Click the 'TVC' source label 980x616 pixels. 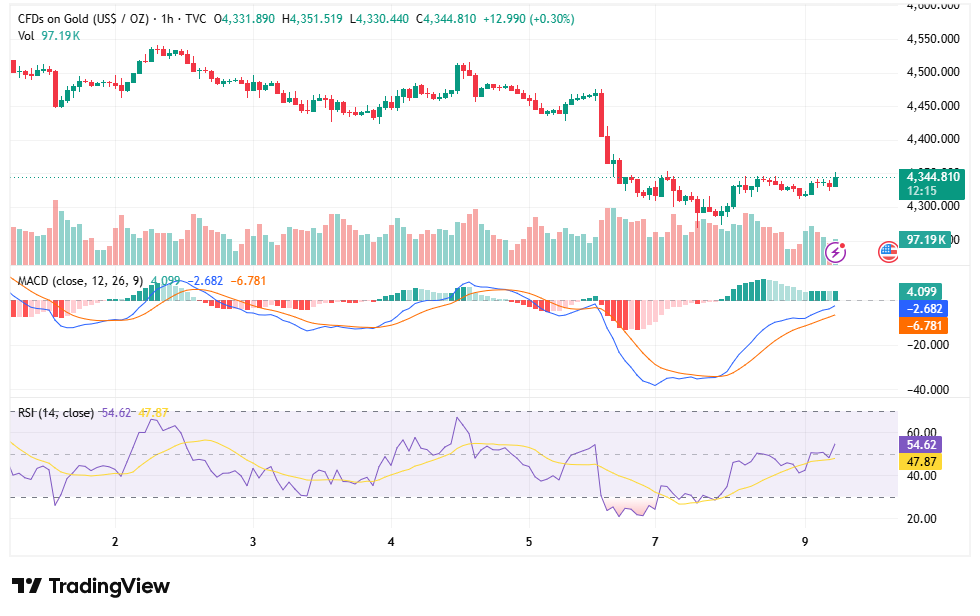pyautogui.click(x=196, y=19)
